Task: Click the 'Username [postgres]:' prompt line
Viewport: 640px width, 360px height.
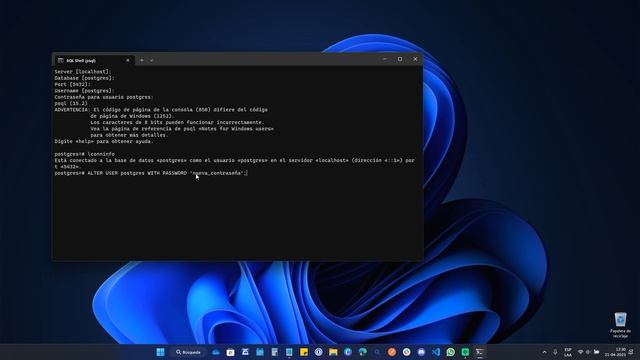Action: [84, 91]
